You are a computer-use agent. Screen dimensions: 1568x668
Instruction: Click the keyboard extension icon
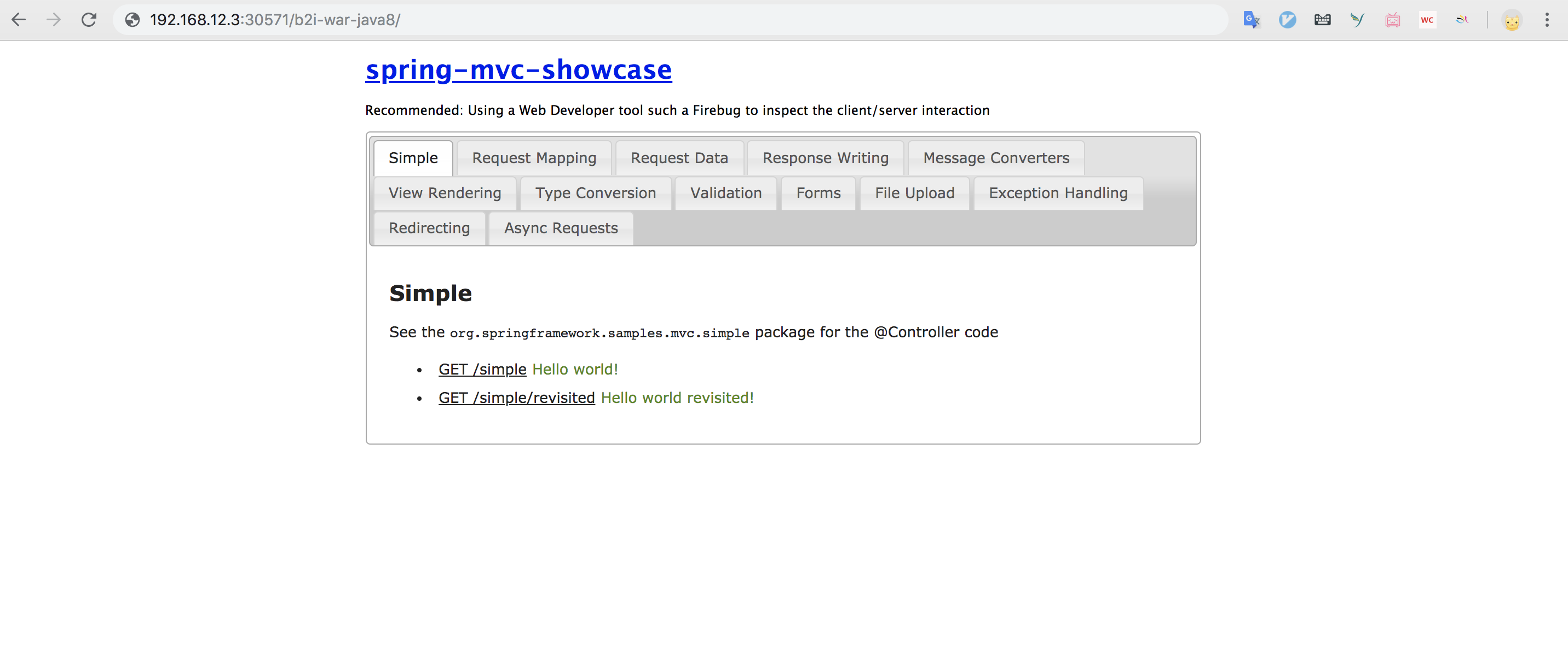pyautogui.click(x=1322, y=20)
